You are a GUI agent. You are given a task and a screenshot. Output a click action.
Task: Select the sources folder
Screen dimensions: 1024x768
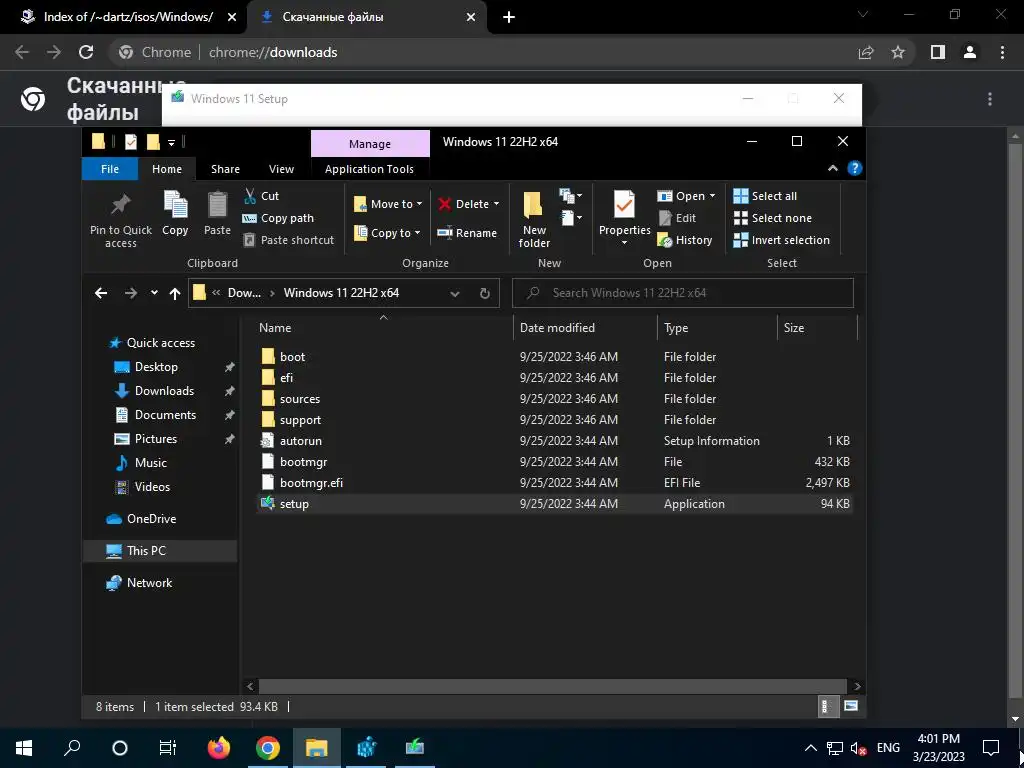point(300,398)
